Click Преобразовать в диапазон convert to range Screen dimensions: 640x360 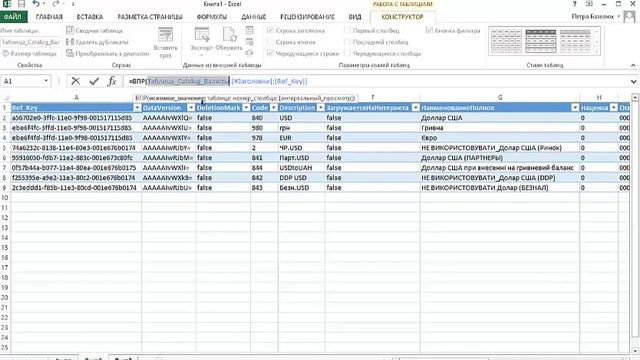[x=107, y=53]
